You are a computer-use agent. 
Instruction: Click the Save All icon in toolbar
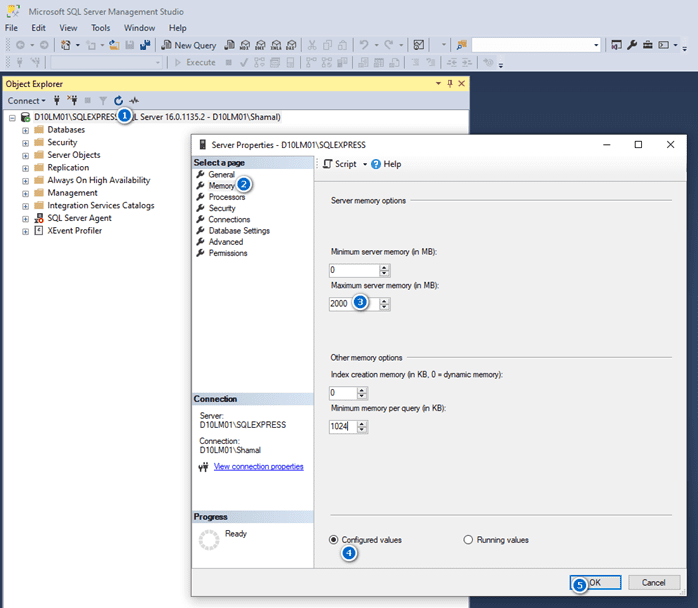pos(145,45)
